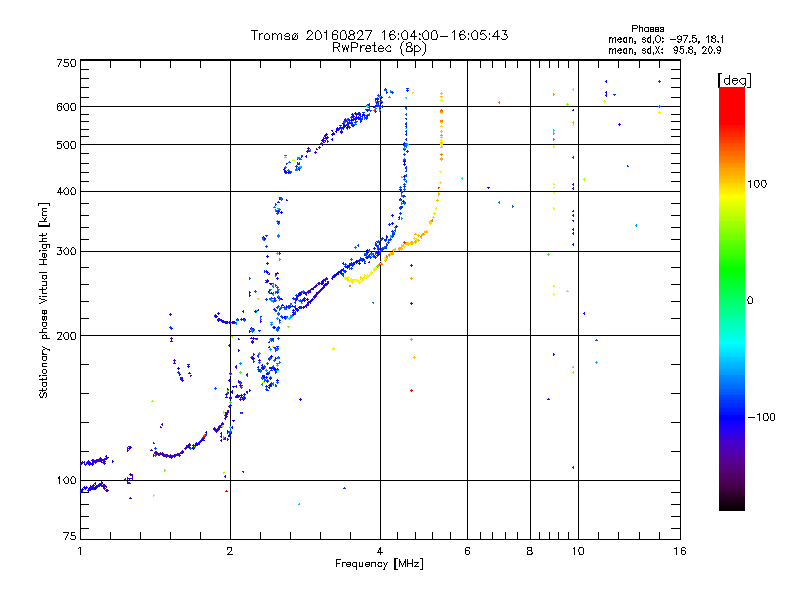800x600 pixels.
Task: Click the 'Phases' header label
Action: [x=647, y=29]
